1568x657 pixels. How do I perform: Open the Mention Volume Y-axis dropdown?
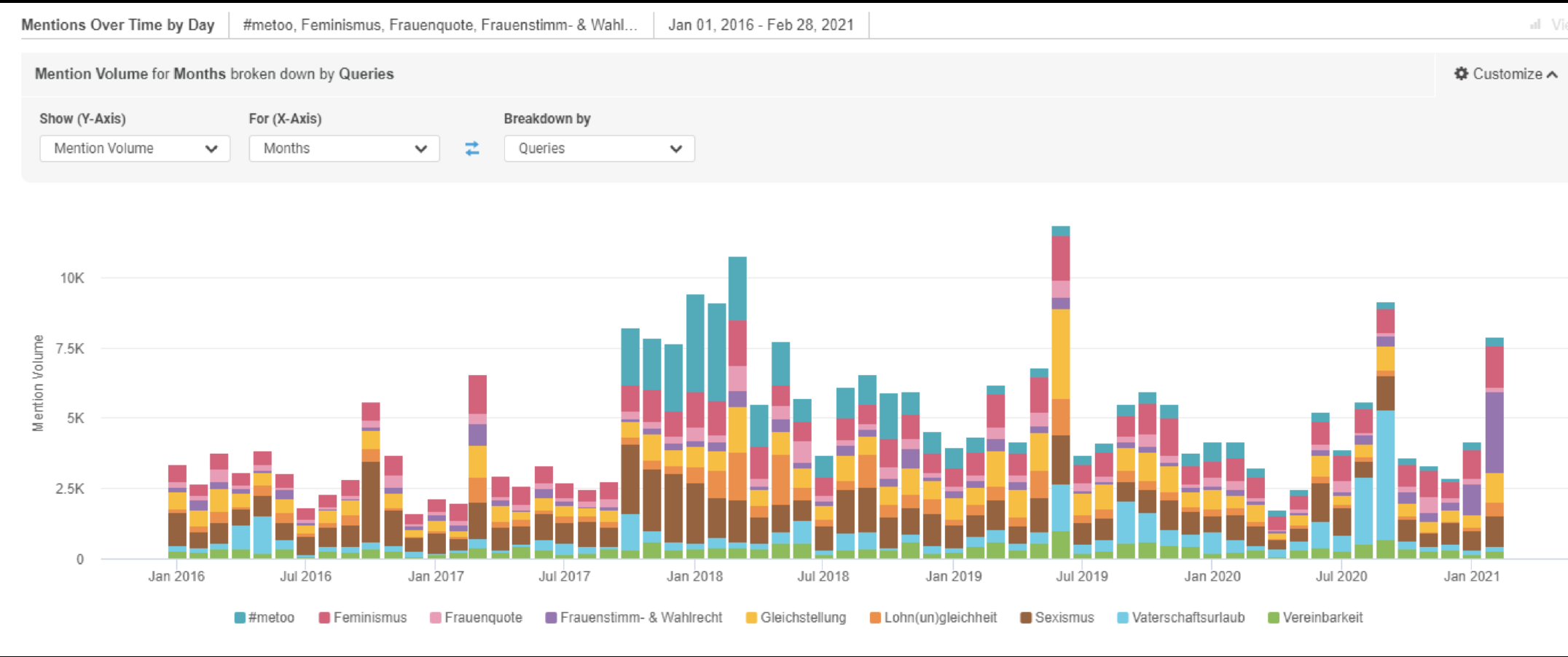(x=135, y=149)
